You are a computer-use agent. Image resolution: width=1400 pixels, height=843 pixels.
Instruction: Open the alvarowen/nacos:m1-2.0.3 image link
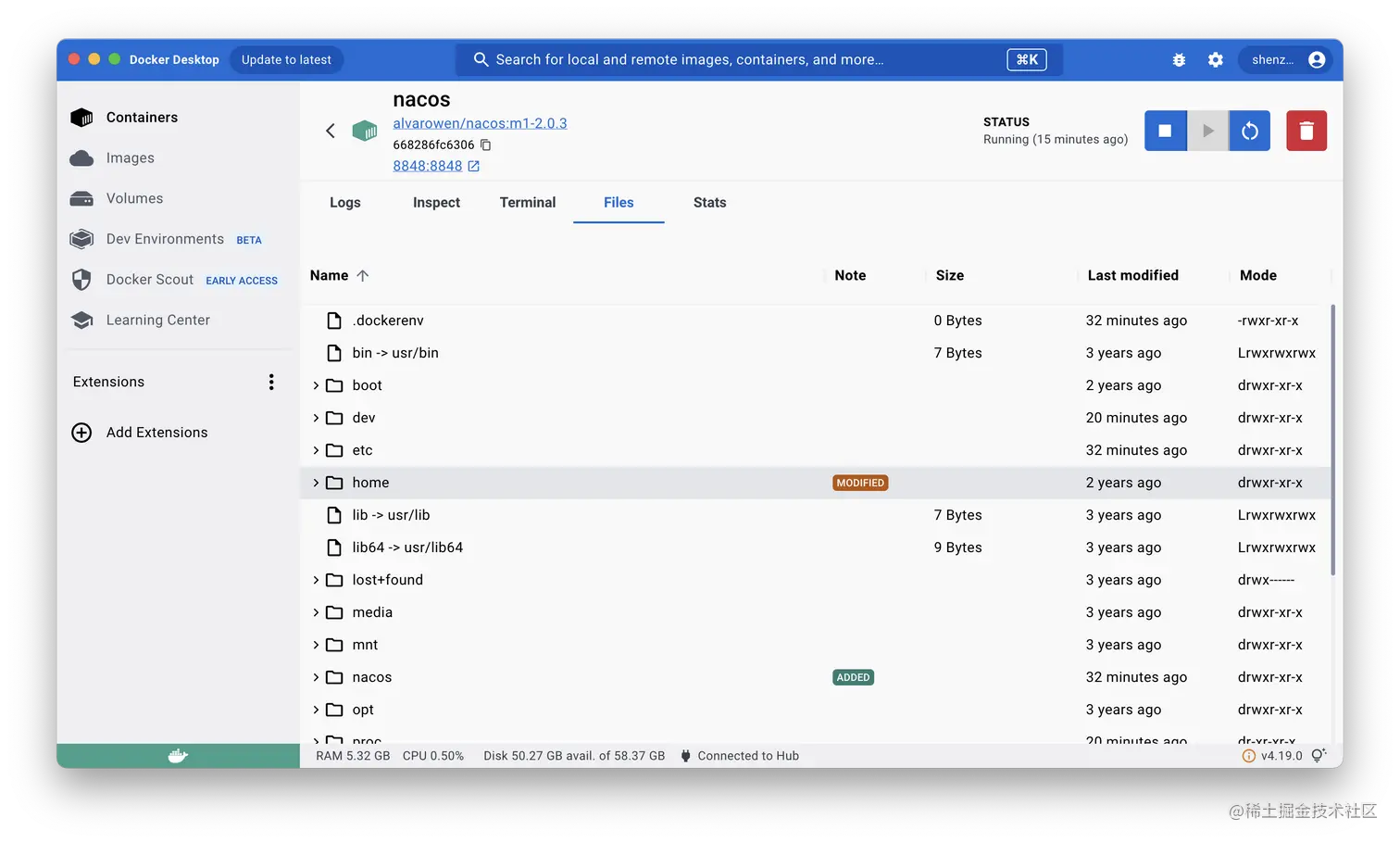[x=480, y=123]
